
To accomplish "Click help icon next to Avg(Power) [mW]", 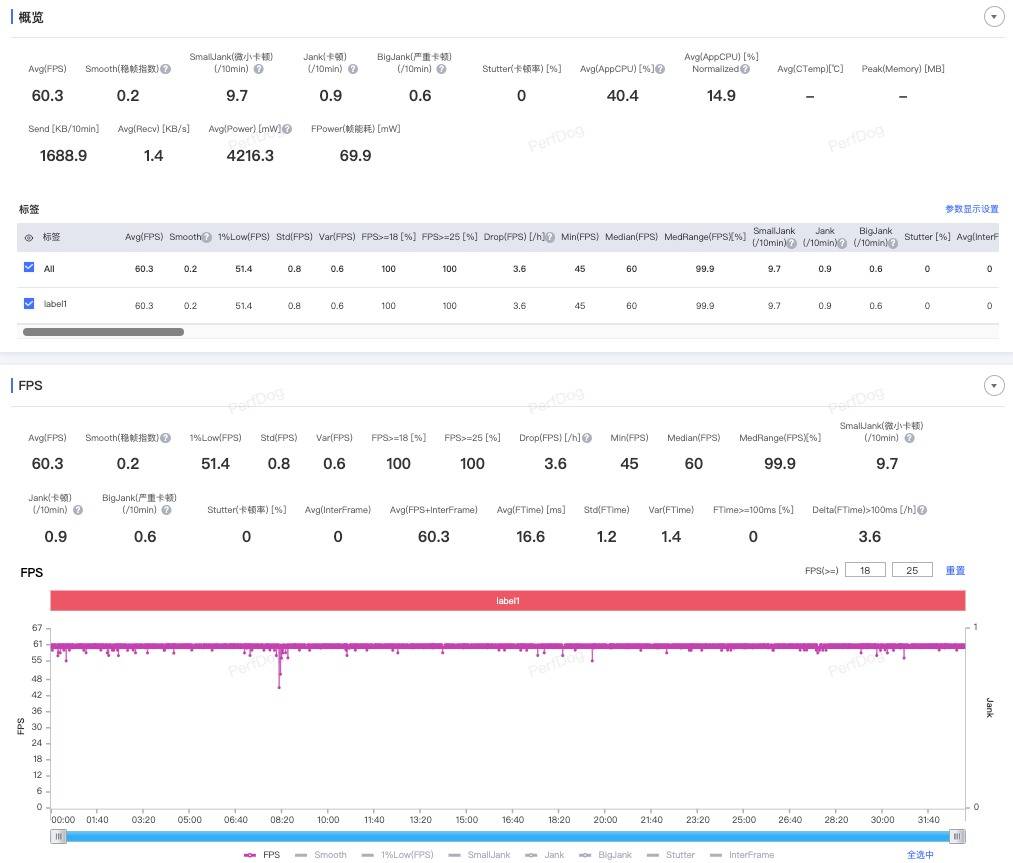I will [x=287, y=129].
